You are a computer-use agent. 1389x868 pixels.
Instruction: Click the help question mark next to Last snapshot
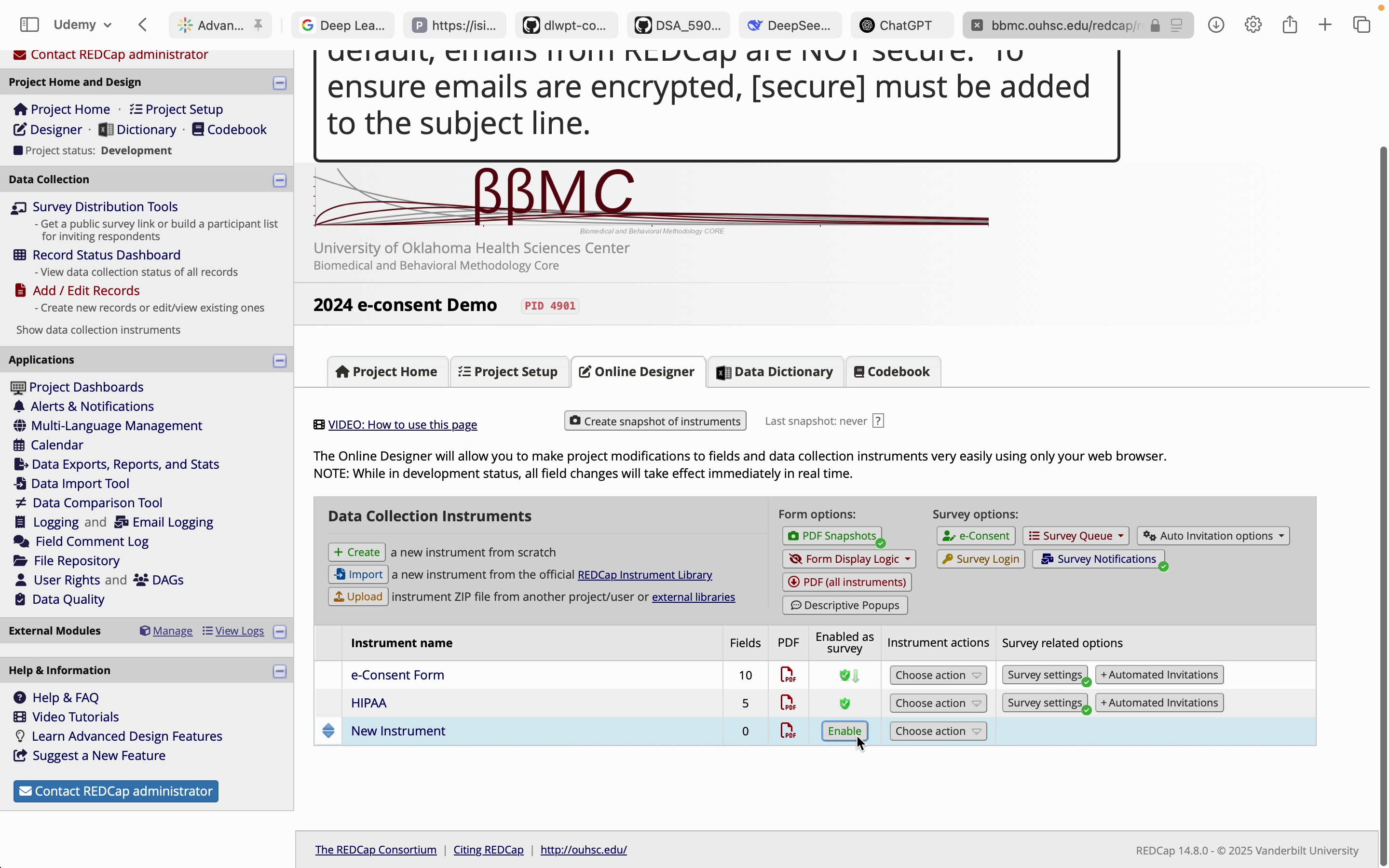[x=878, y=421]
